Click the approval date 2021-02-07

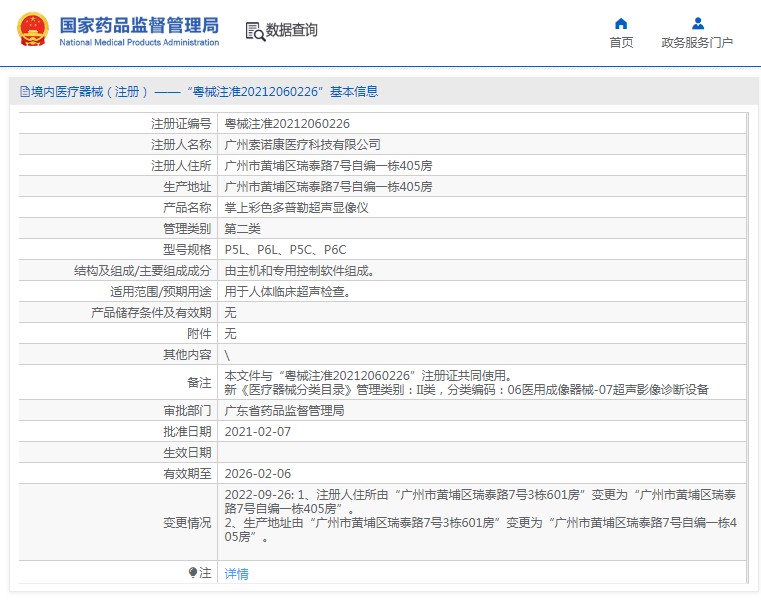(257, 432)
